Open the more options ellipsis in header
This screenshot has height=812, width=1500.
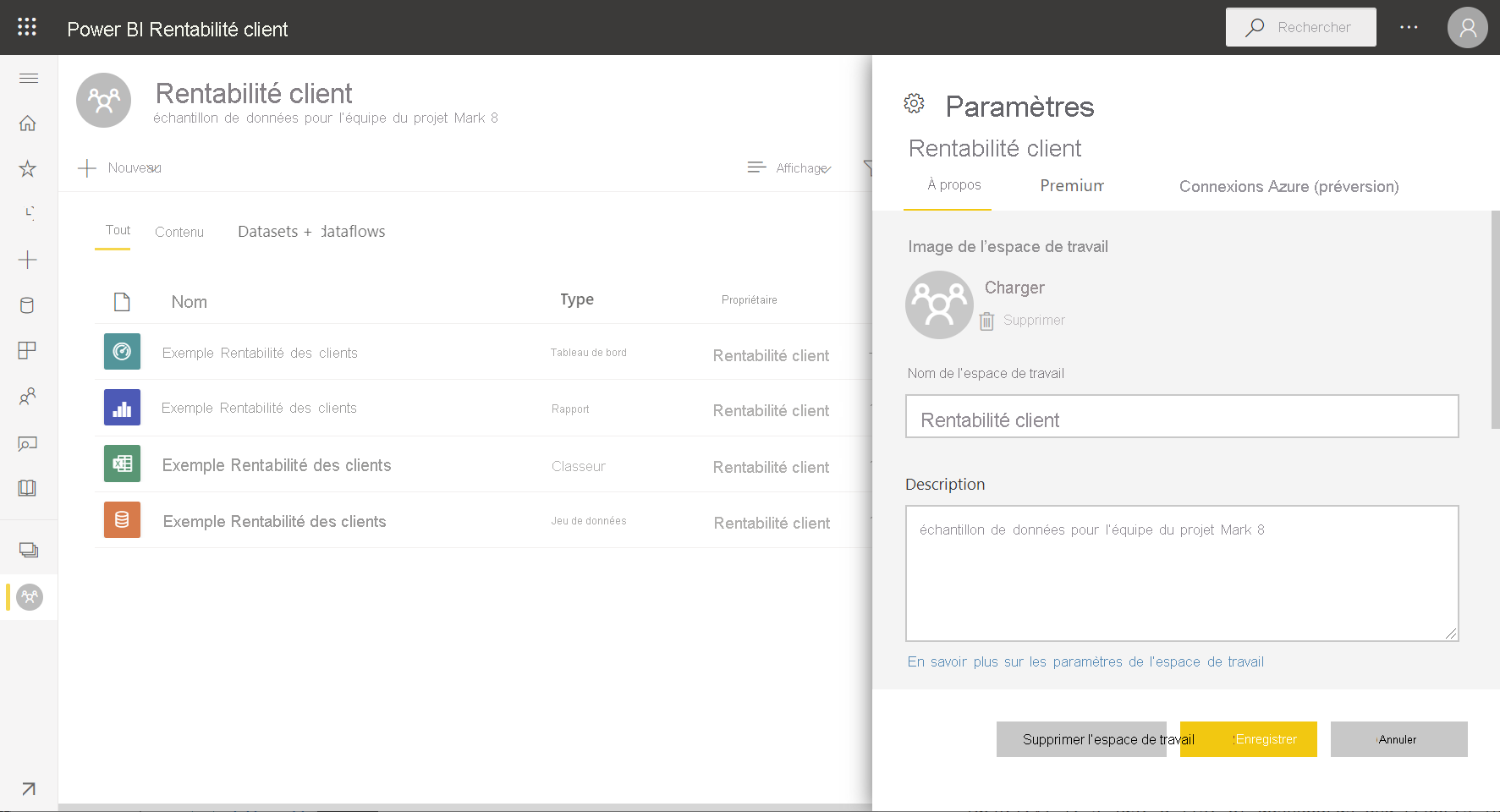(1409, 28)
